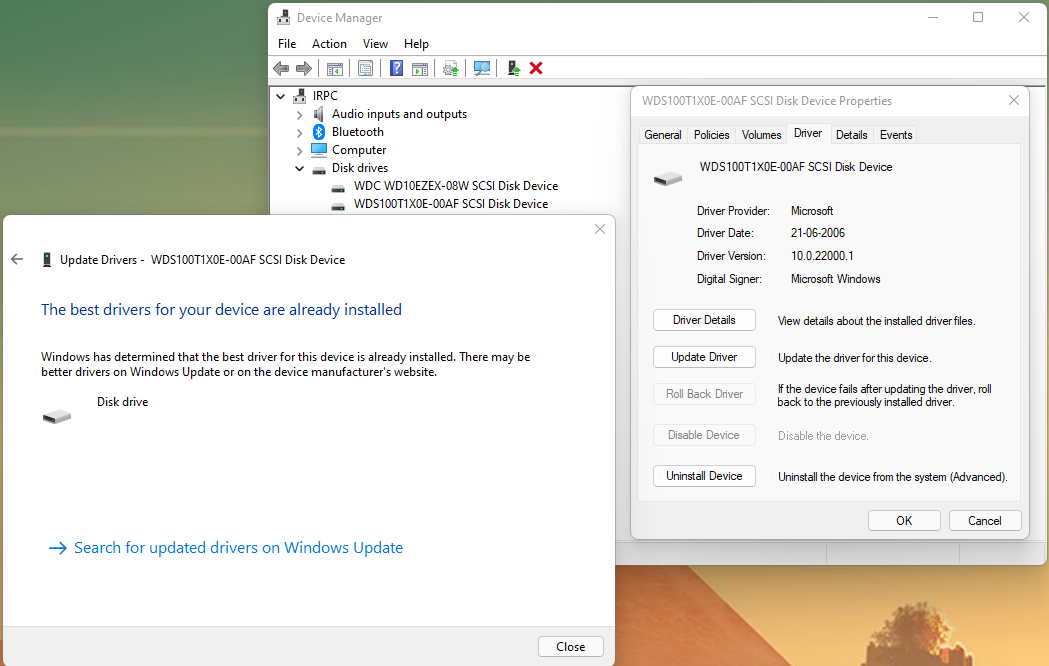Screen dimensions: 1049x666
Task: Click the Show/Hide console tree toolbar icon
Action: click(x=335, y=68)
